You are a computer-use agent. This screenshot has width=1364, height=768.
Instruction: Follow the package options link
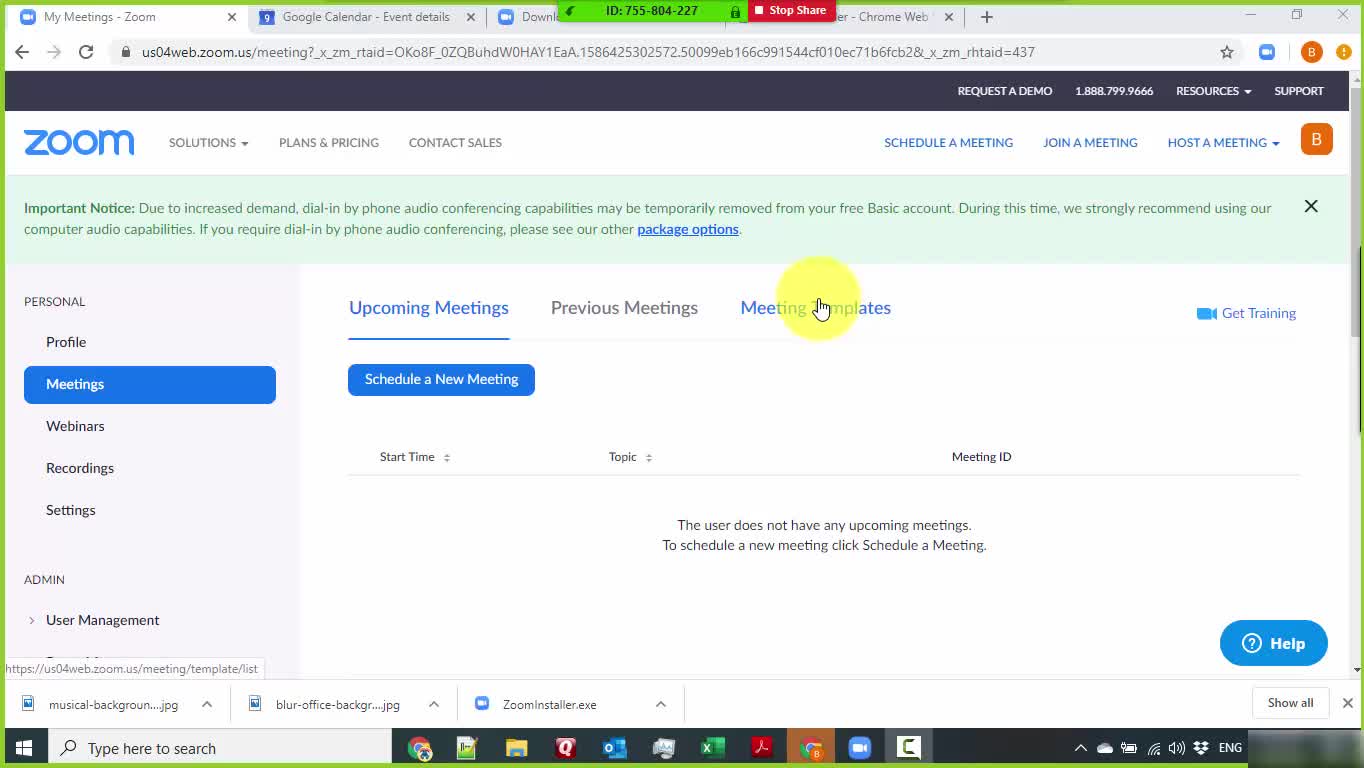(687, 230)
